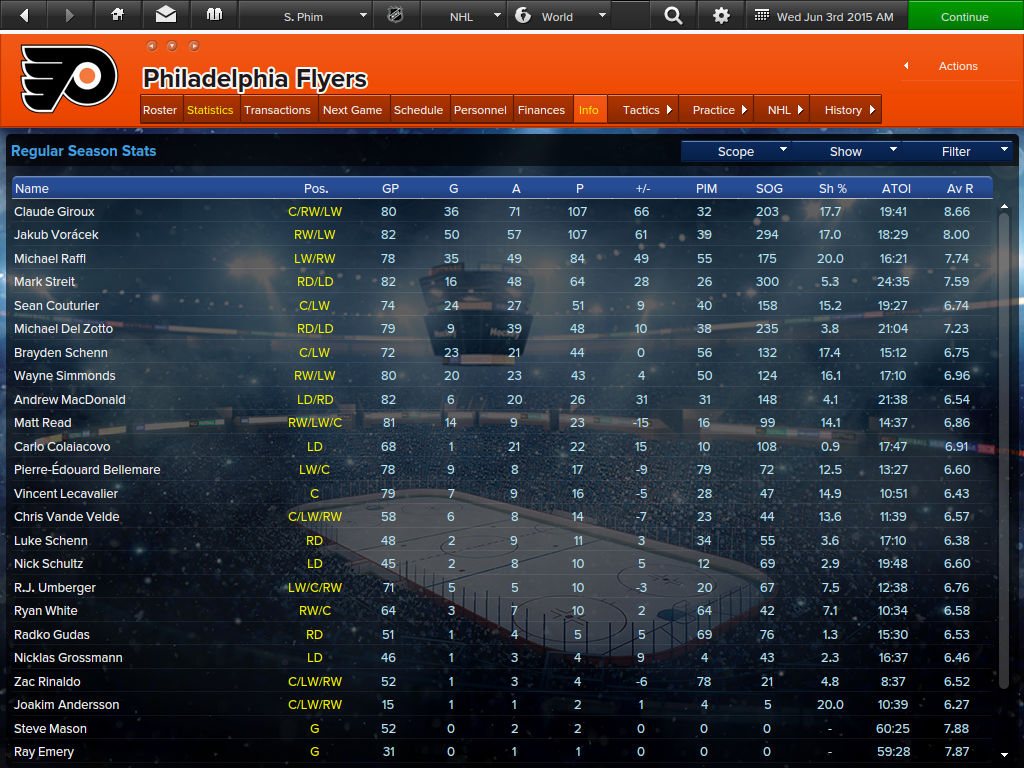The height and width of the screenshot is (768, 1024).
Task: Select the Luke Schenn row
Action: pyautogui.click(x=502, y=541)
